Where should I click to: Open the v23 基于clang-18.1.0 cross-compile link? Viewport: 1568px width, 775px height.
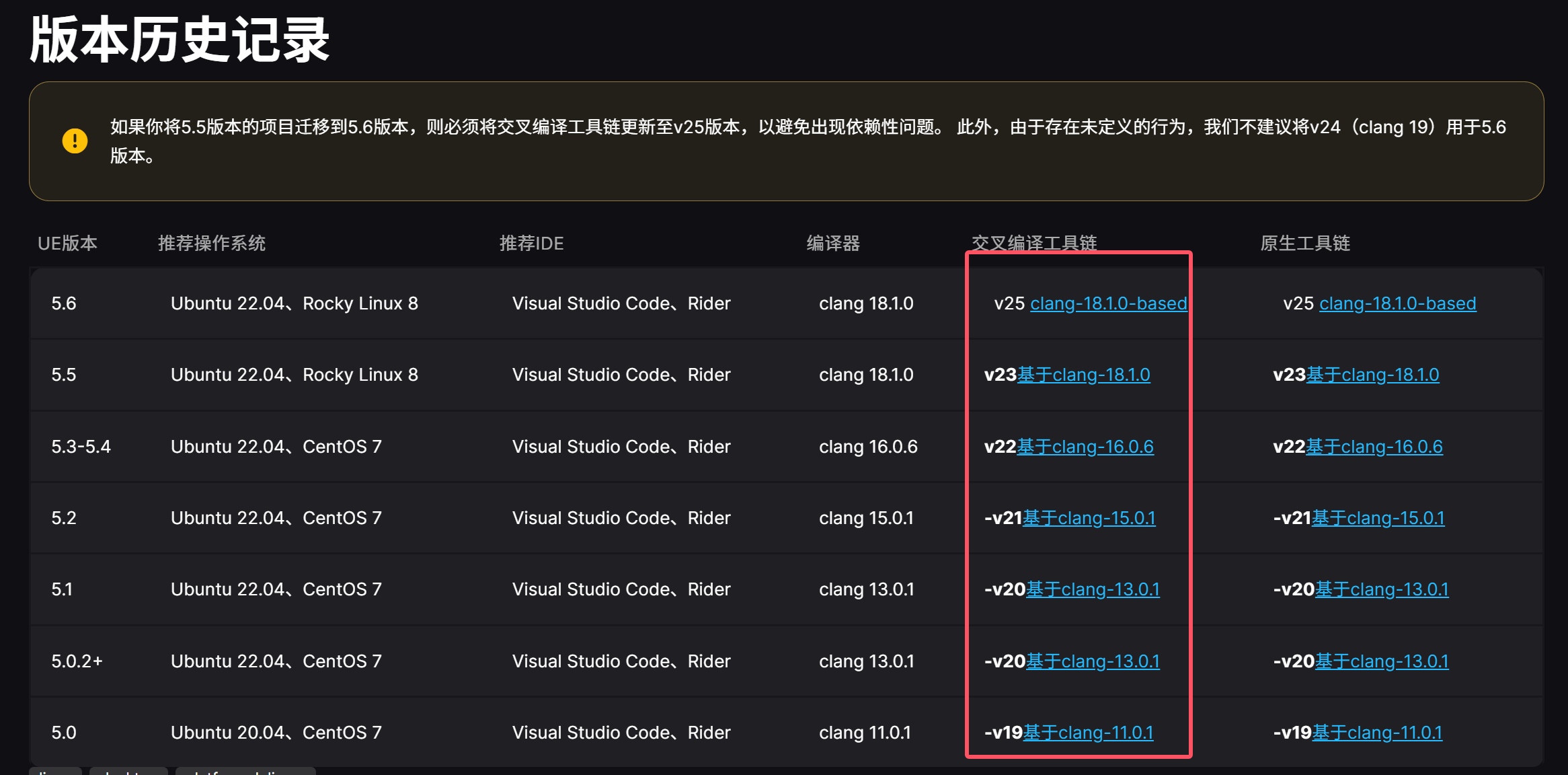pos(1085,375)
